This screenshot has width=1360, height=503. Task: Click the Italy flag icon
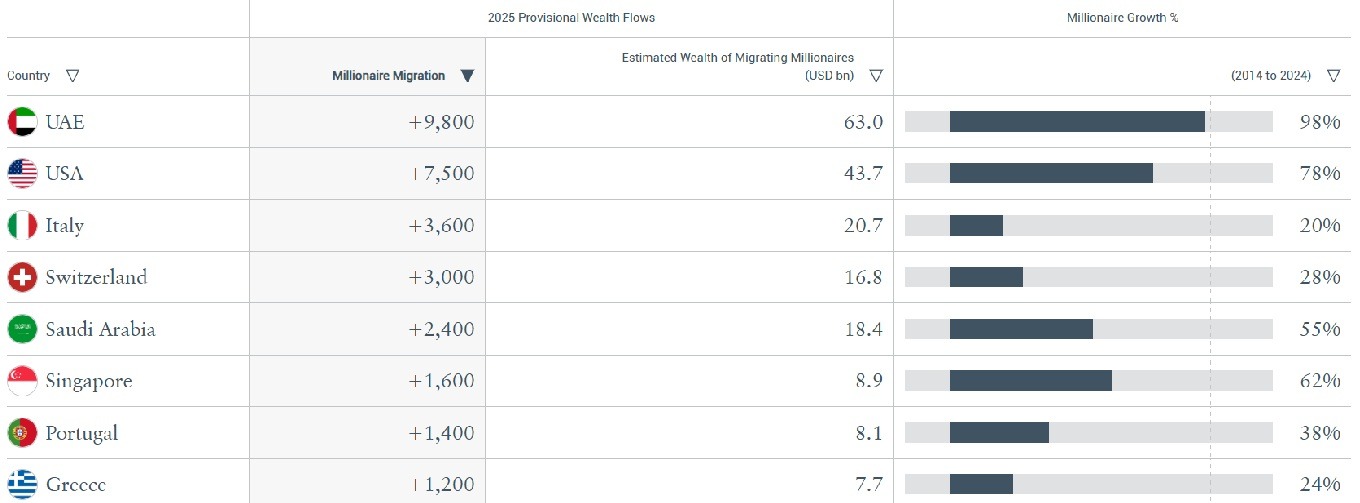[22, 226]
